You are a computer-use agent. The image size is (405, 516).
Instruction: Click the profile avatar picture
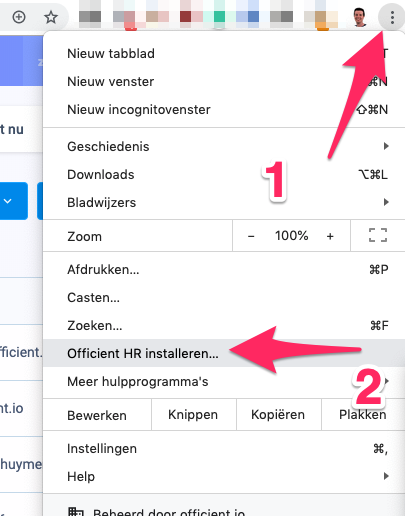360,17
